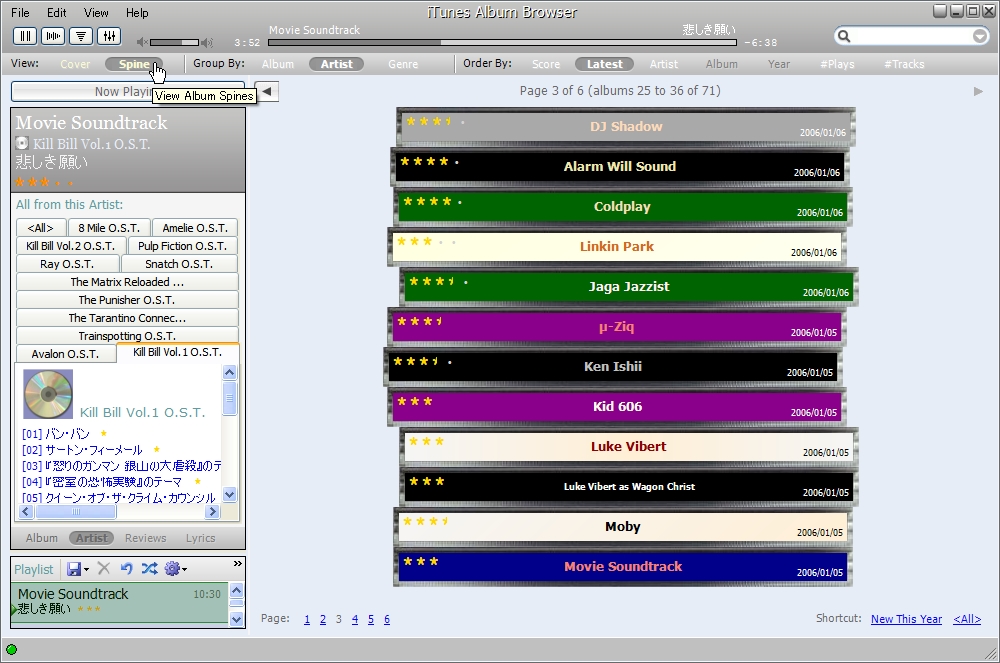Click the playlist scroll up arrow

pyautogui.click(x=236, y=590)
